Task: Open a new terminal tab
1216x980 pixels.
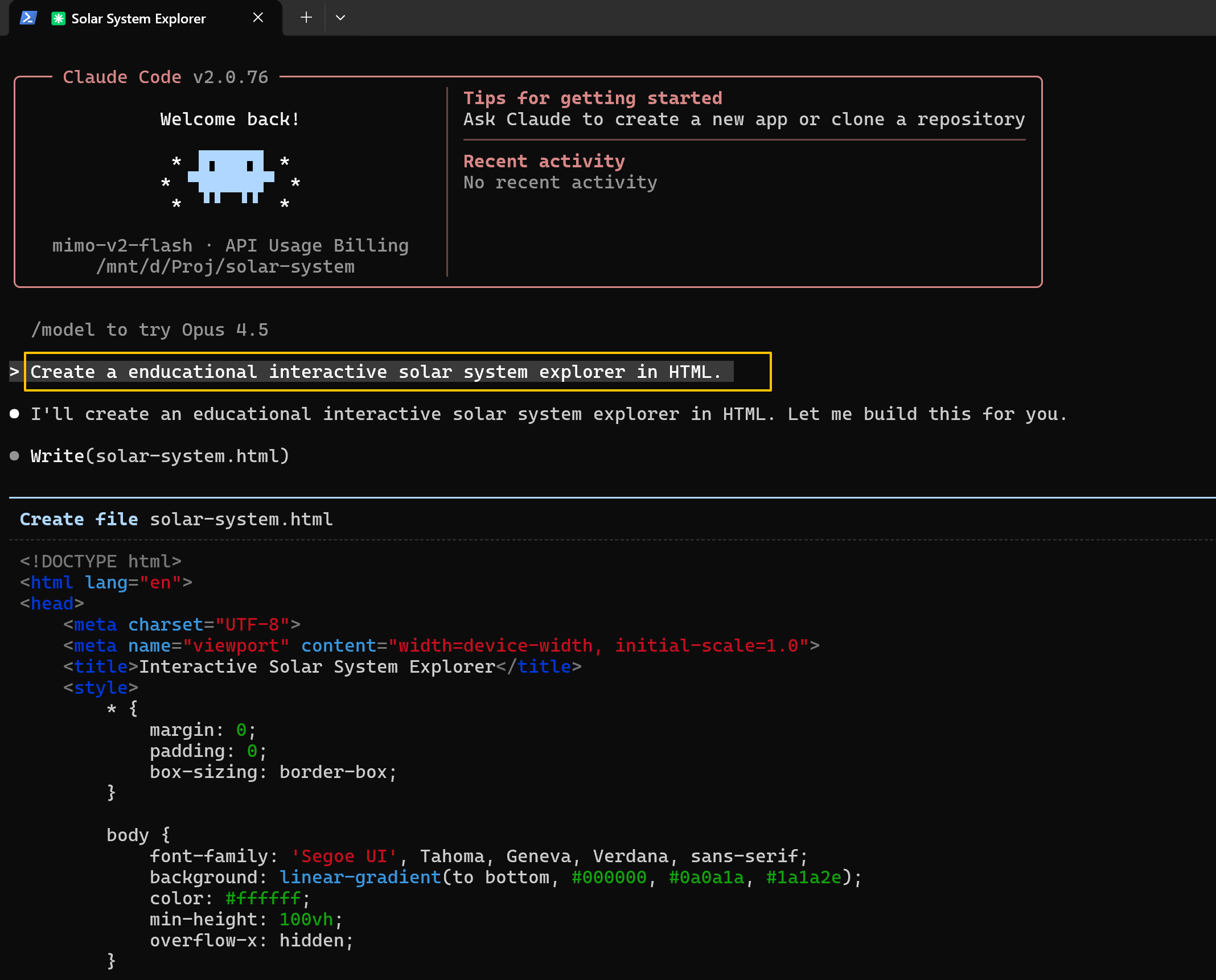Action: click(306, 18)
